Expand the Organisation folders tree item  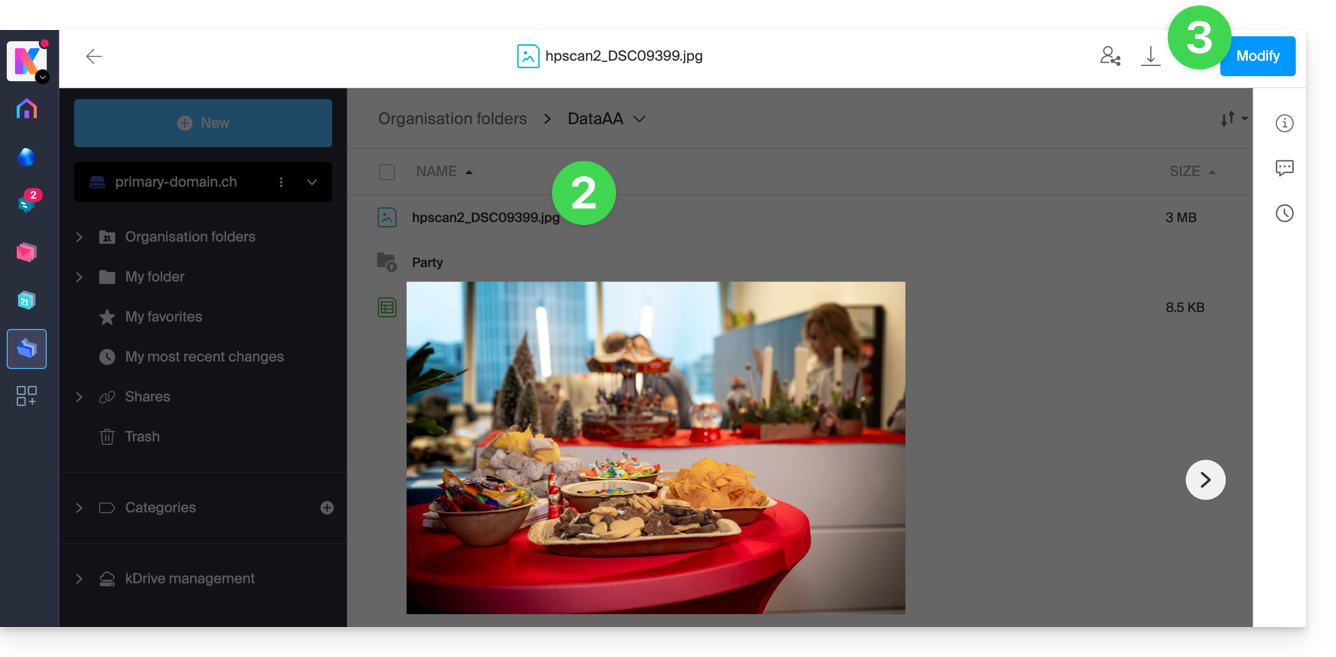click(79, 237)
